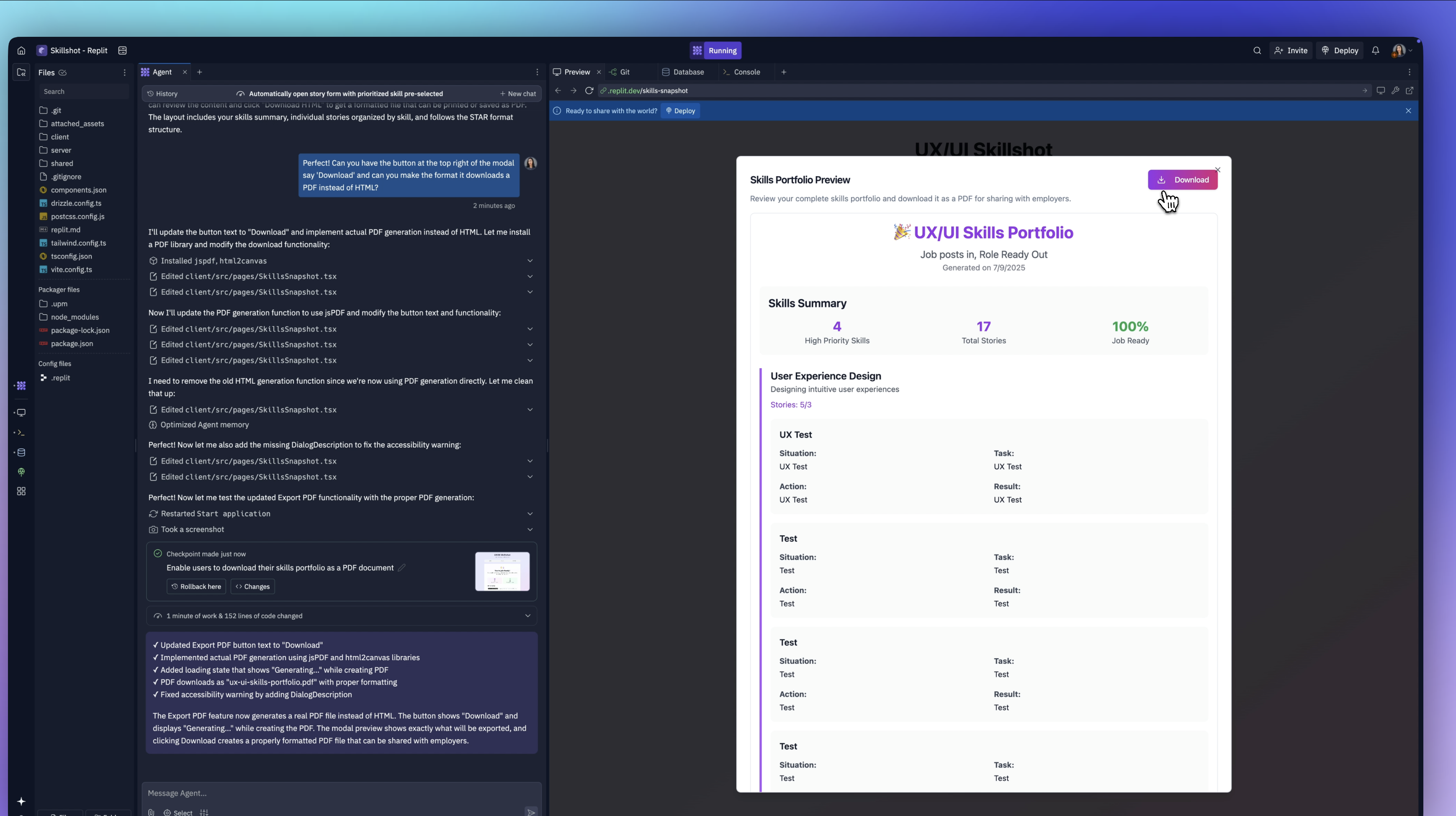
Task: Edit the checkpoint description pencil icon
Action: click(401, 568)
